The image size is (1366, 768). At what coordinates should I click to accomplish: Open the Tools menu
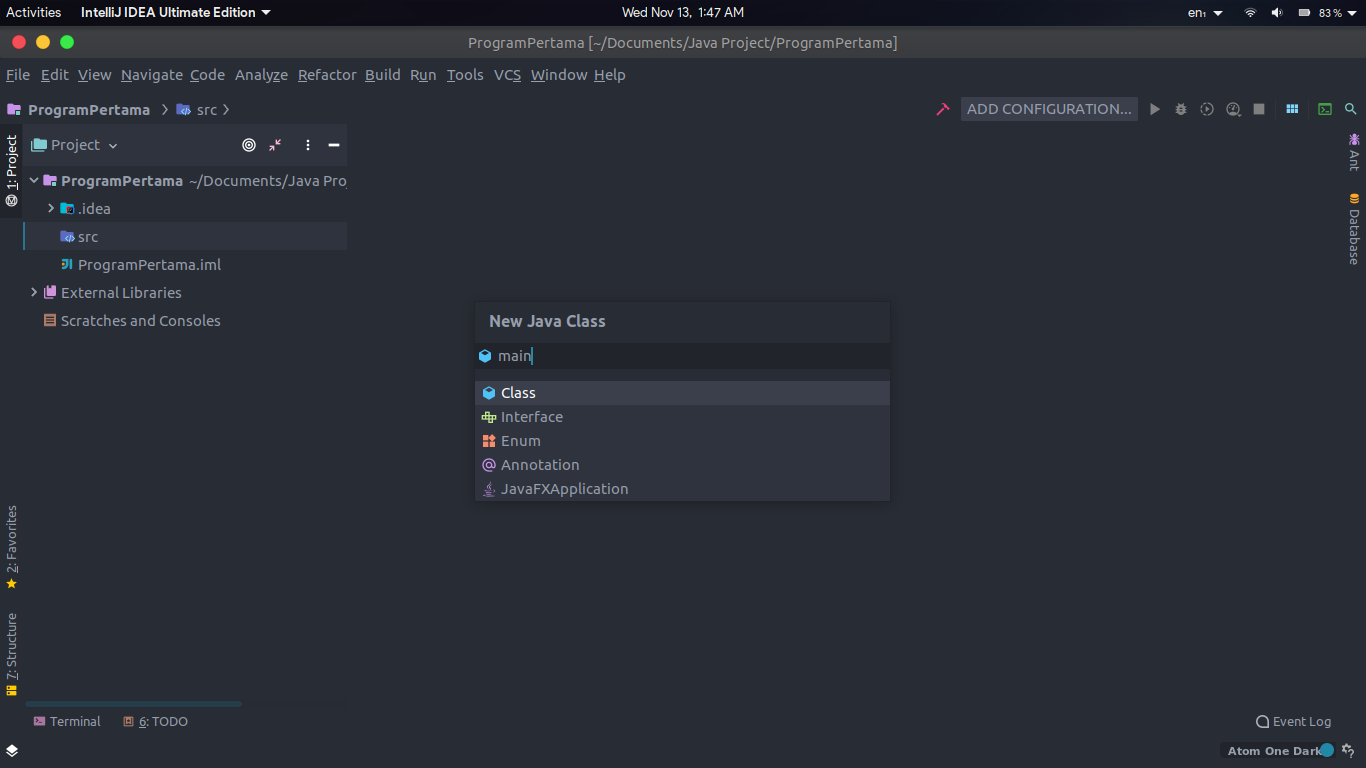[x=465, y=75]
